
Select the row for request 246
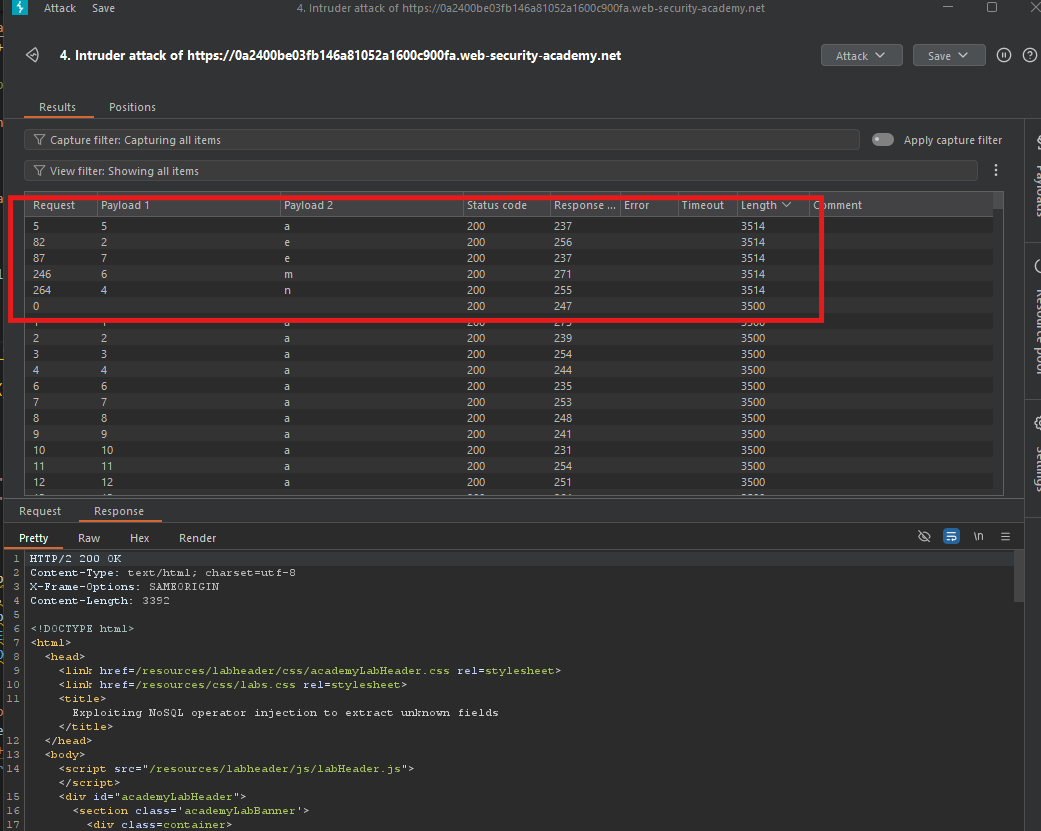coord(509,274)
